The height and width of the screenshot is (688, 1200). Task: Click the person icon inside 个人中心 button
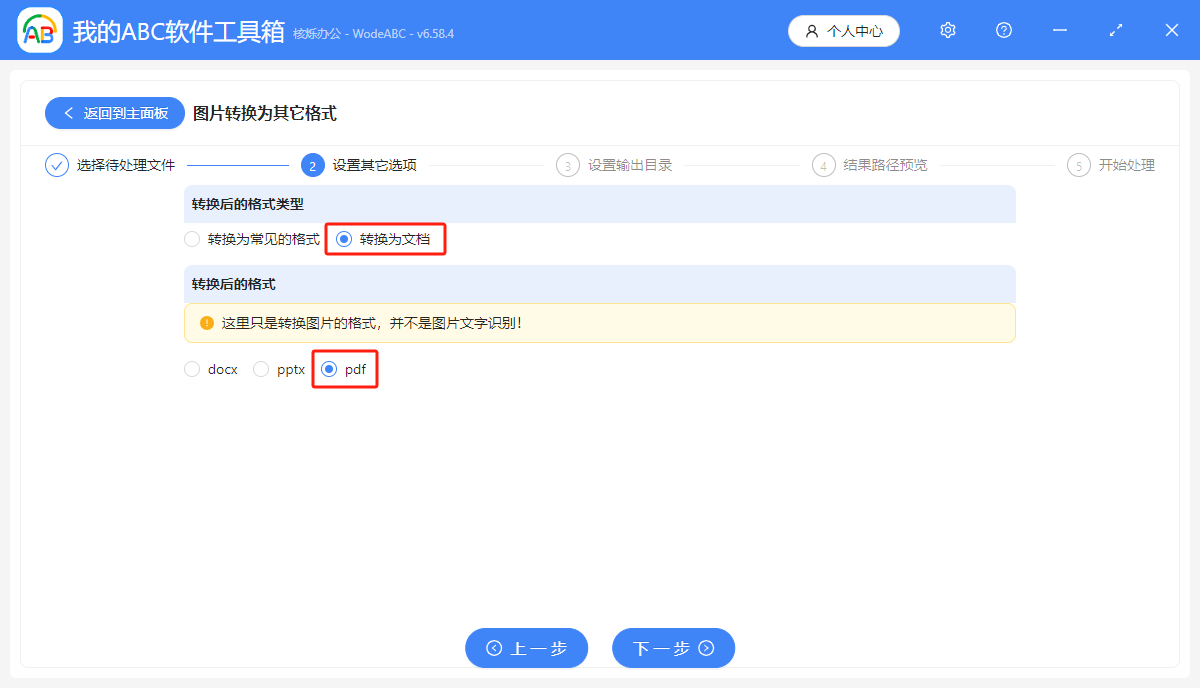pyautogui.click(x=812, y=31)
